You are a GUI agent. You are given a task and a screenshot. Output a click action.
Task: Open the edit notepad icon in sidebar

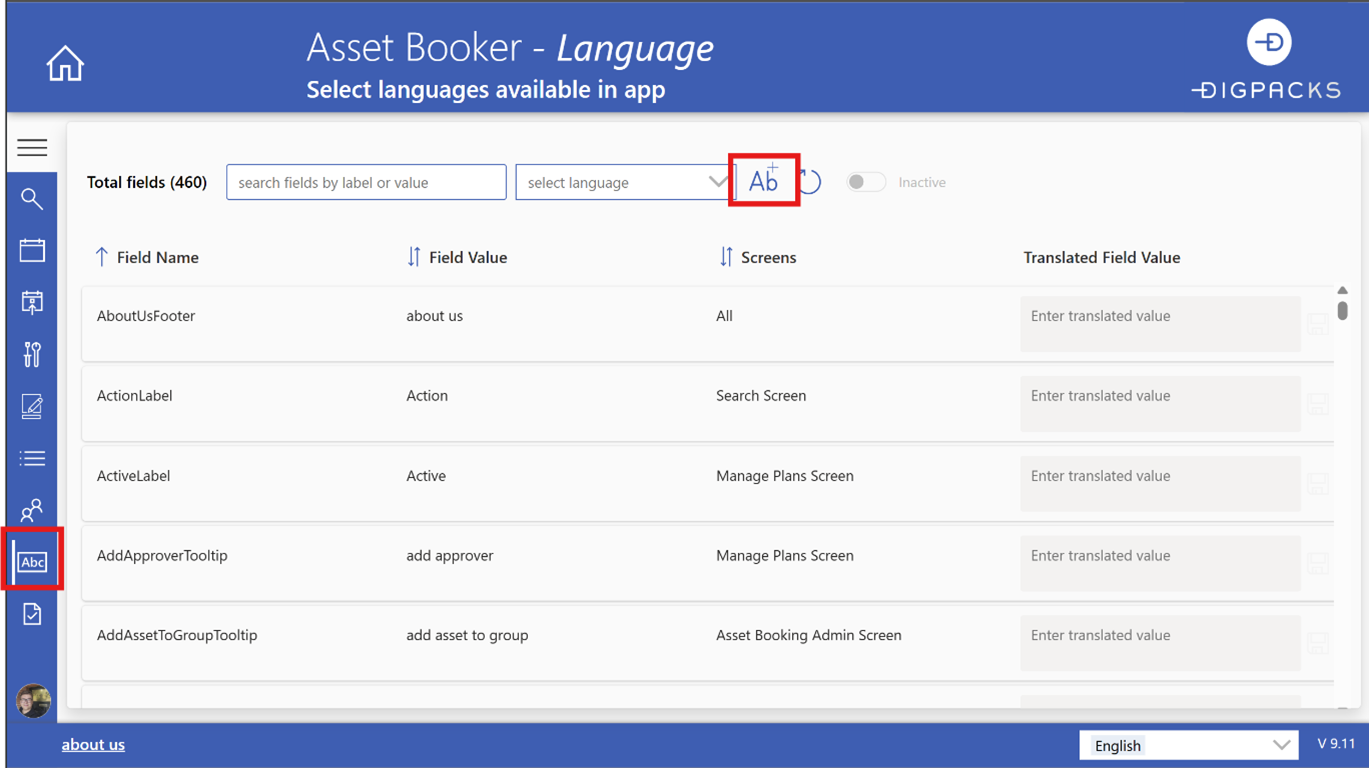pyautogui.click(x=32, y=406)
